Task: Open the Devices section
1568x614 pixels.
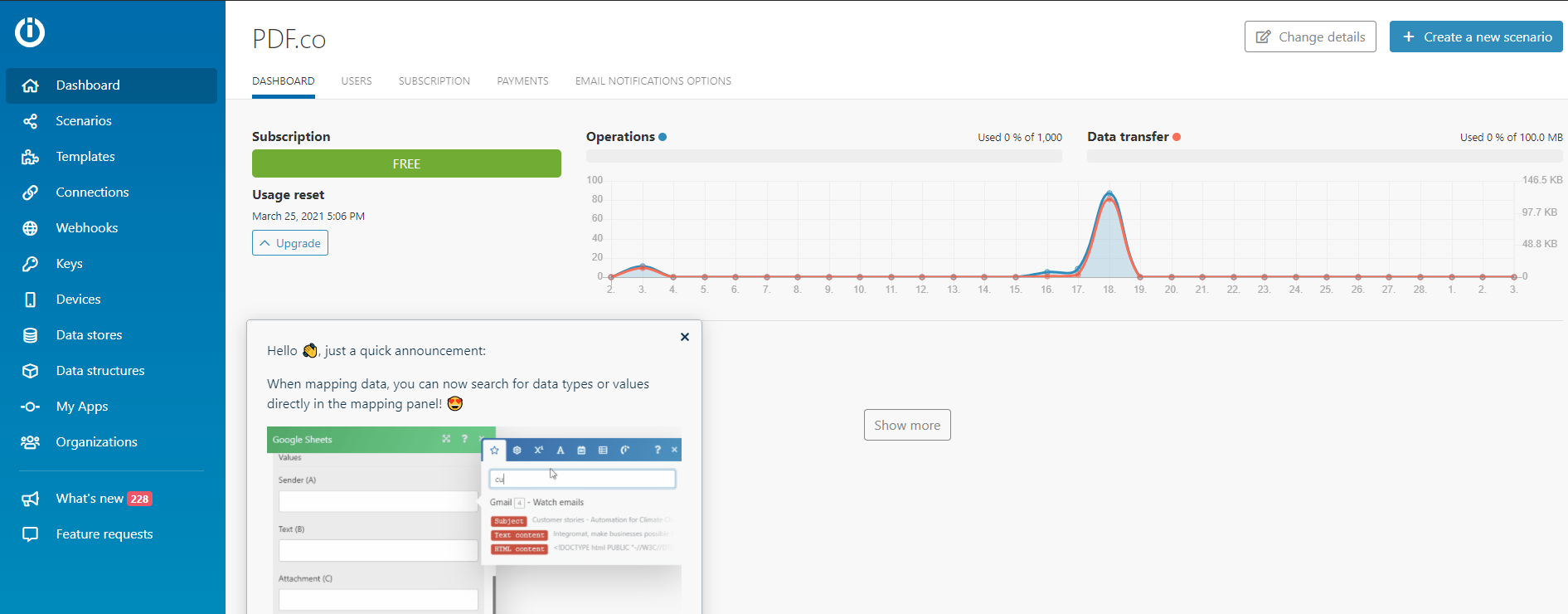Action: coord(111,300)
